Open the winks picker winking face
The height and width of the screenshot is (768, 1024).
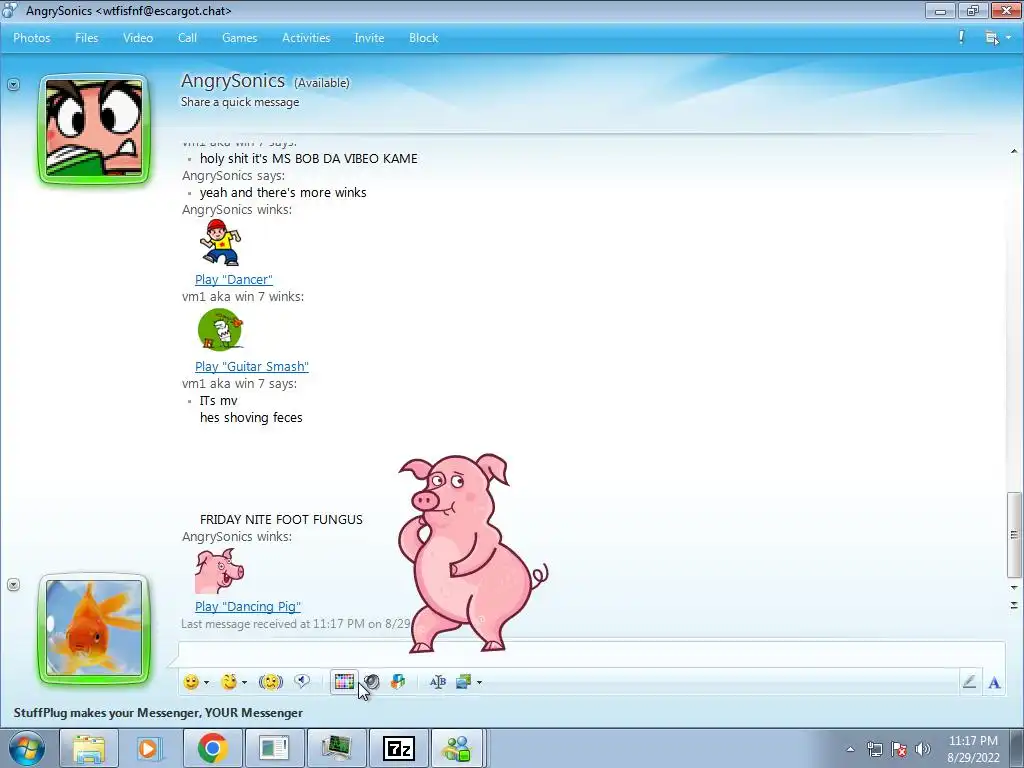click(x=229, y=682)
